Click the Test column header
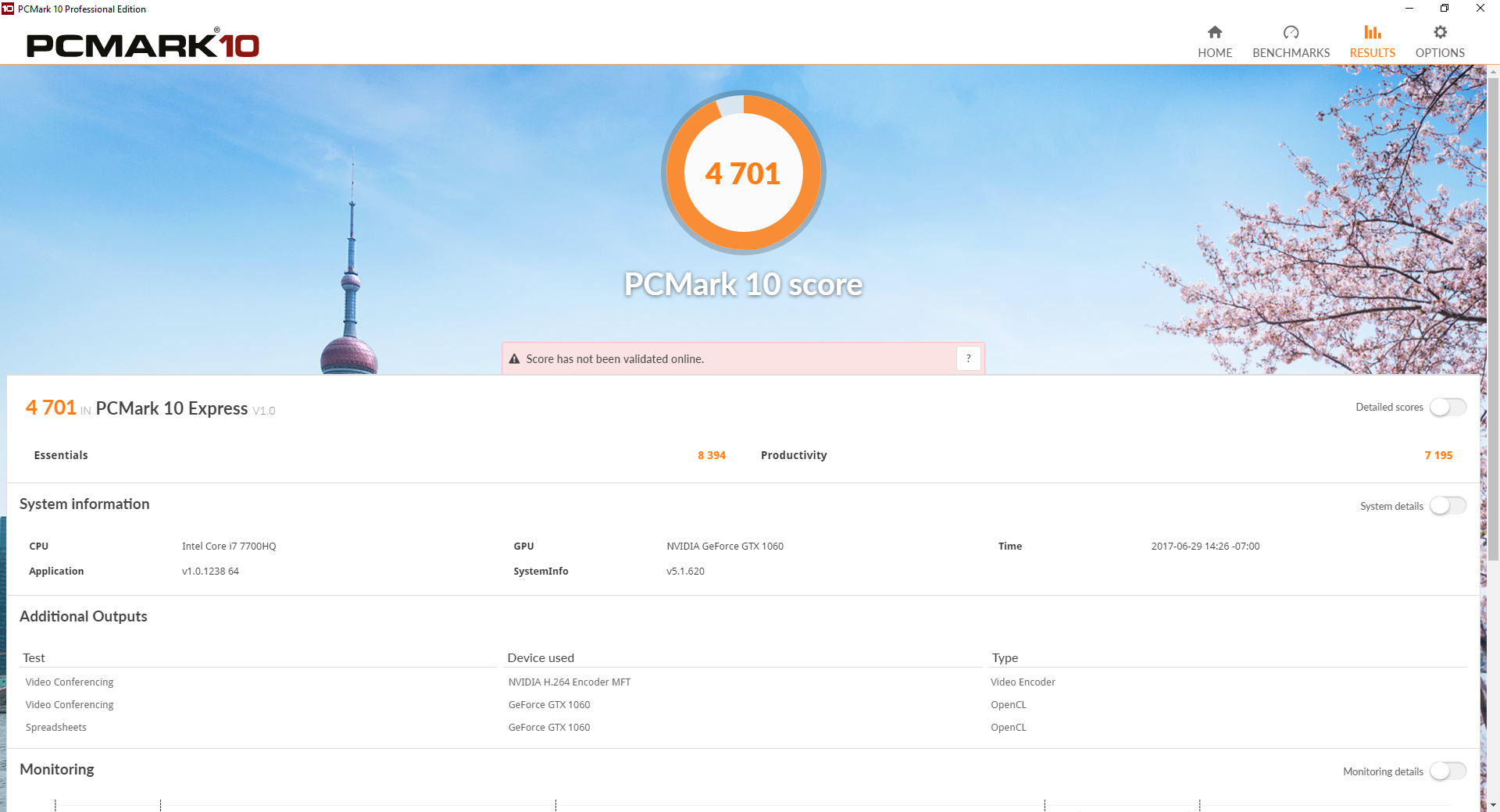The height and width of the screenshot is (812, 1500). pyautogui.click(x=34, y=658)
